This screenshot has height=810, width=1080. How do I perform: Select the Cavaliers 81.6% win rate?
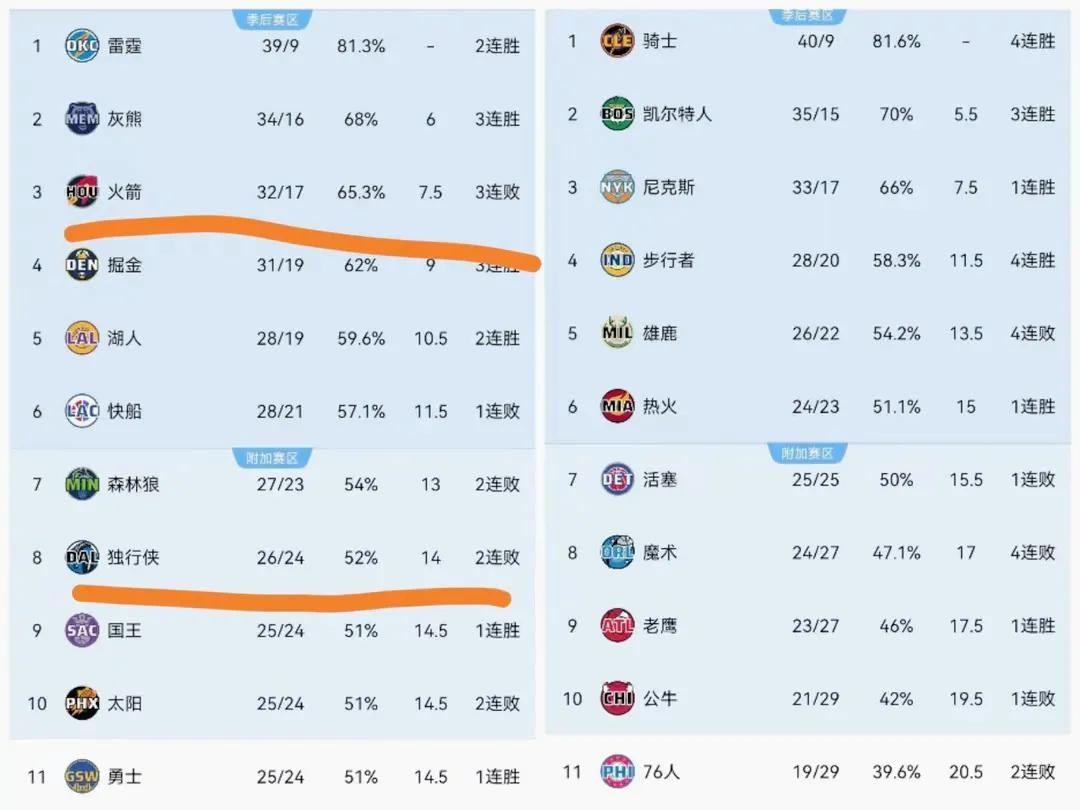coord(896,41)
